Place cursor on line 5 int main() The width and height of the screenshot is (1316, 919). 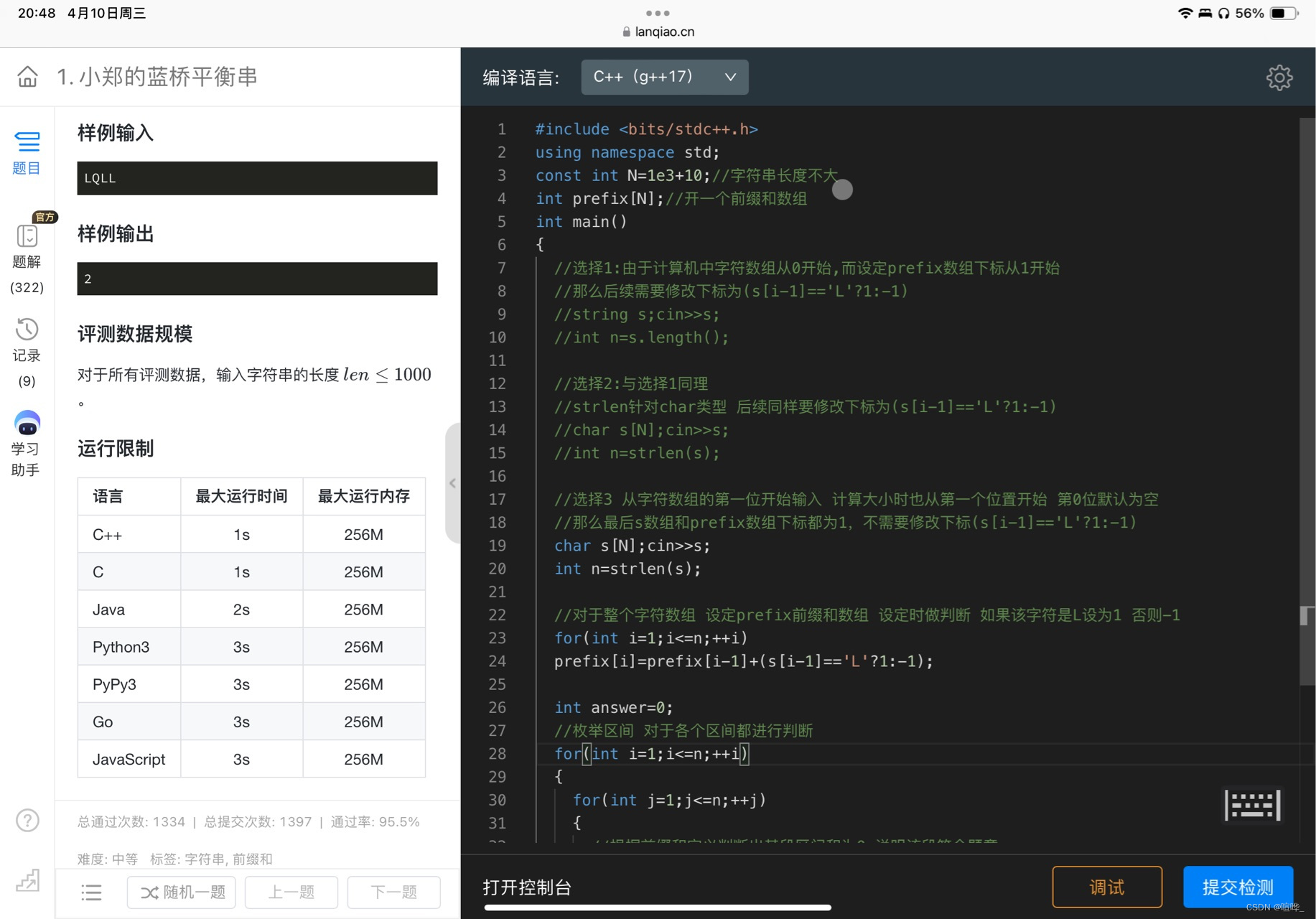pos(582,222)
